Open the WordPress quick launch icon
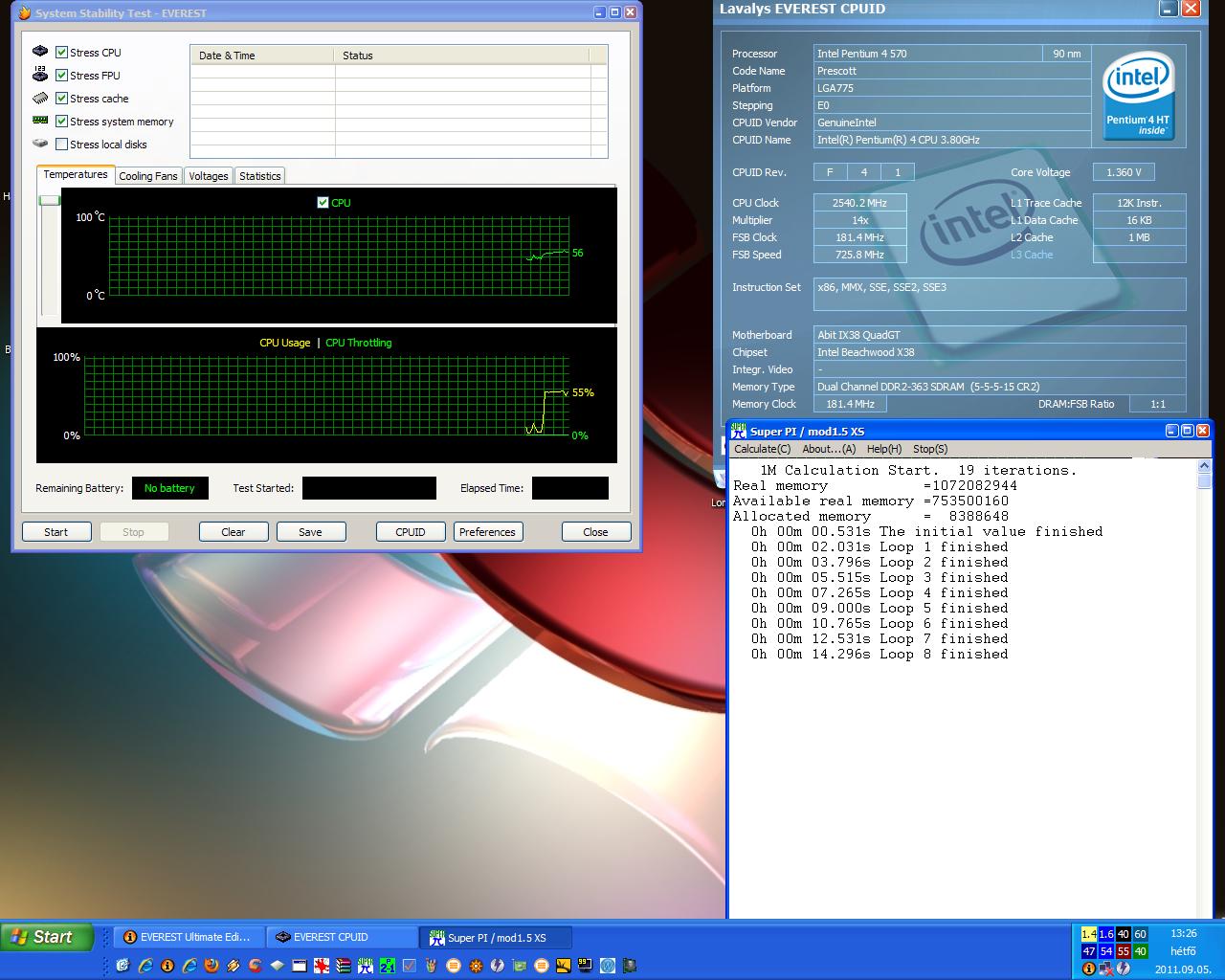 pyautogui.click(x=608, y=966)
